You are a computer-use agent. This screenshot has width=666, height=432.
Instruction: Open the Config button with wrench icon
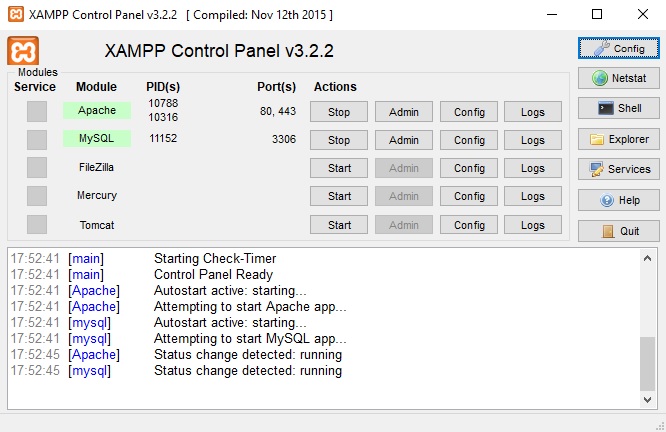click(618, 48)
